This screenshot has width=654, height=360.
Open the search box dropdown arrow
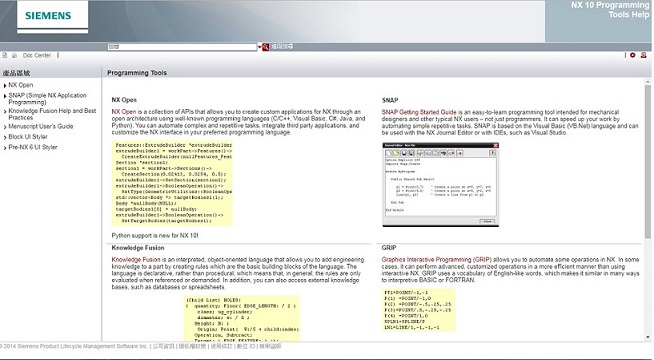259,47
